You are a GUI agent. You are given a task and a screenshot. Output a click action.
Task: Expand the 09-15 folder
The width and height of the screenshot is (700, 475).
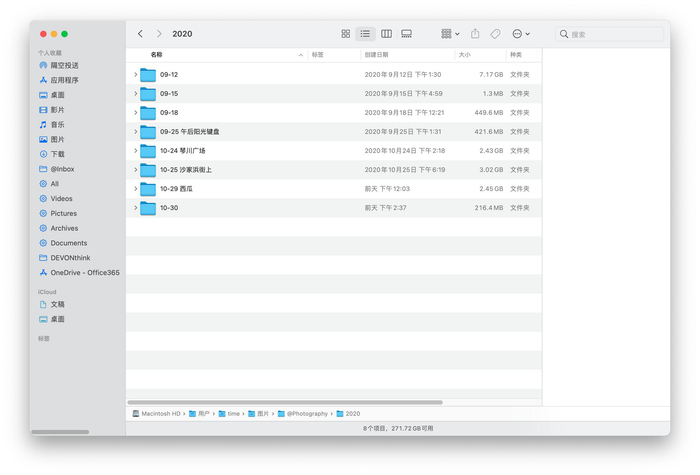(135, 94)
